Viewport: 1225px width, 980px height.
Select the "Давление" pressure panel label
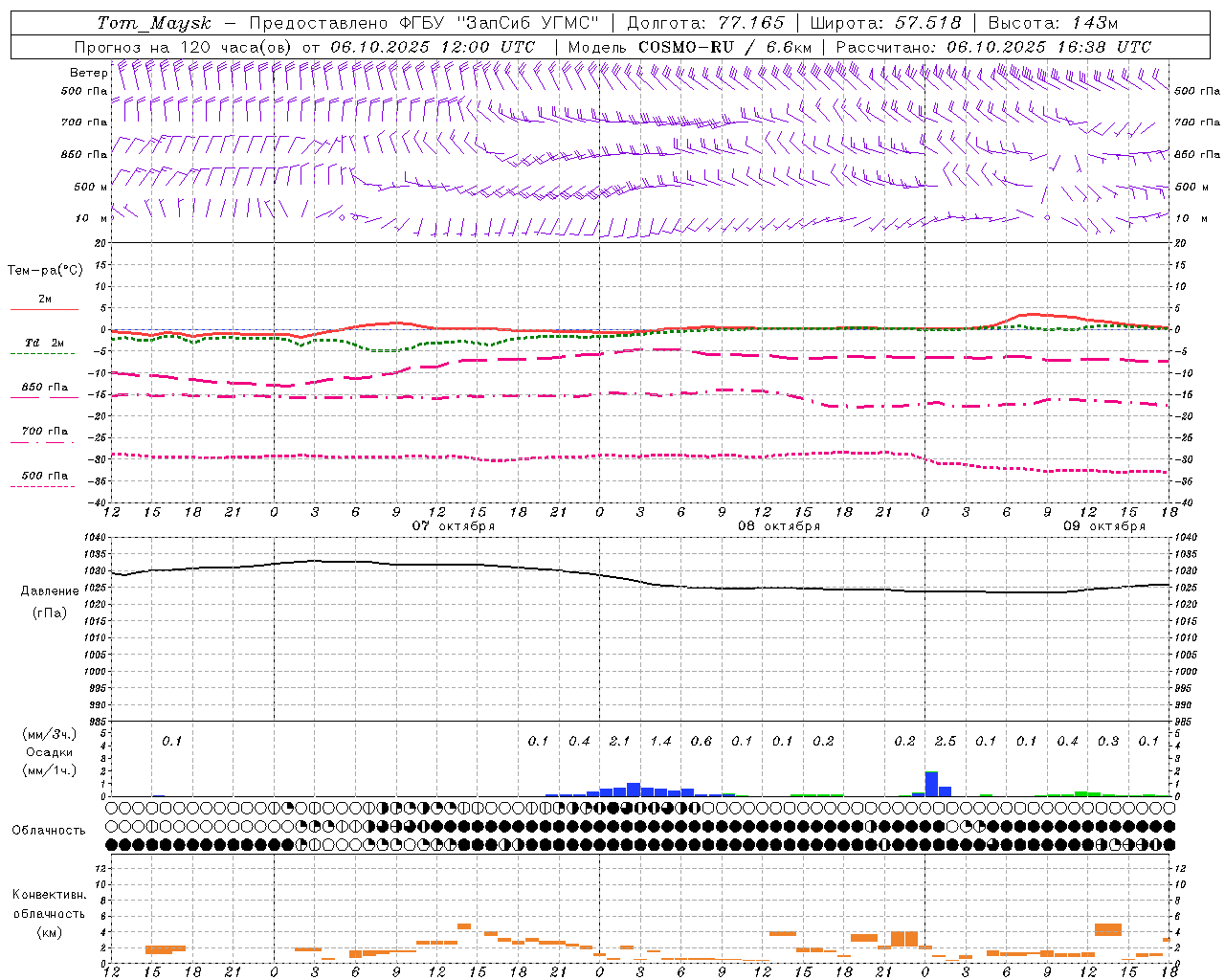click(x=50, y=590)
